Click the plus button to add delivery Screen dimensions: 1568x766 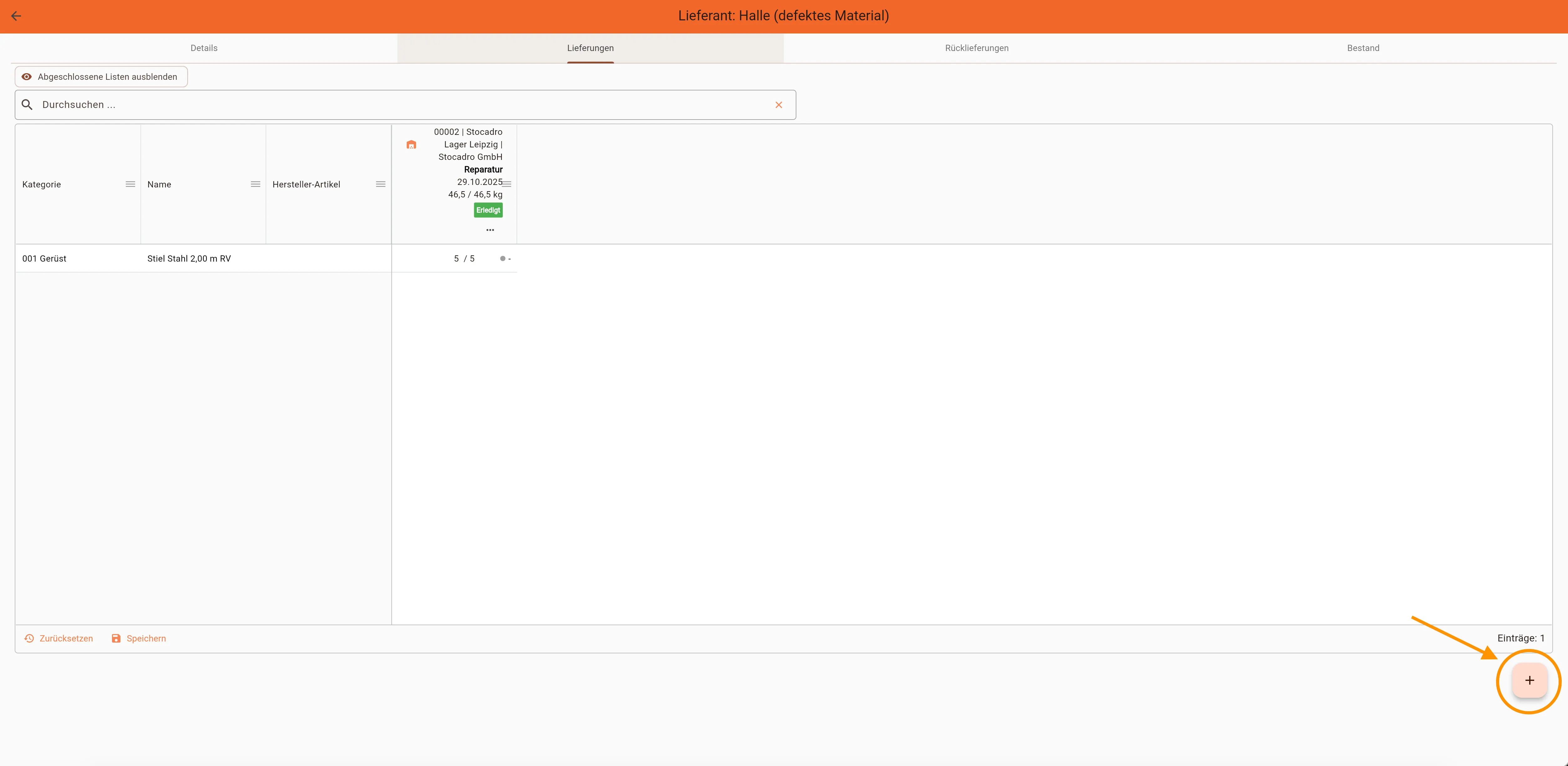[x=1529, y=681]
